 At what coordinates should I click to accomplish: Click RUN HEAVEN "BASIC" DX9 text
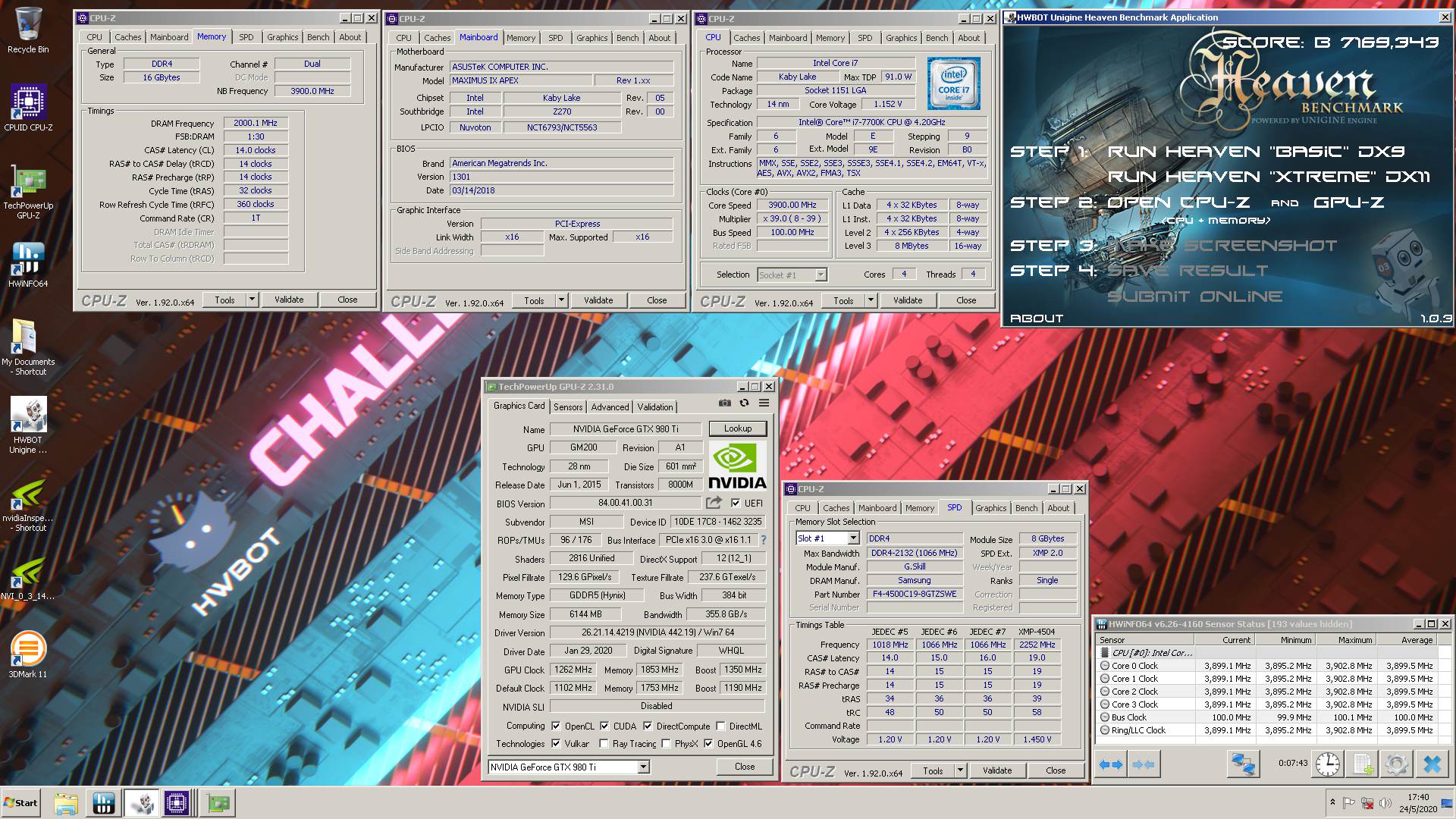(1257, 152)
